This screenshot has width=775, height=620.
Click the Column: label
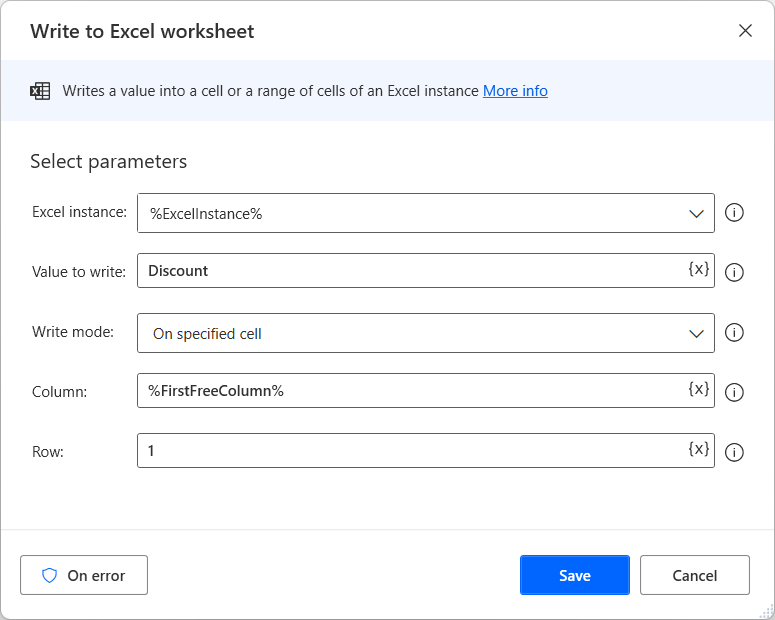click(59, 392)
